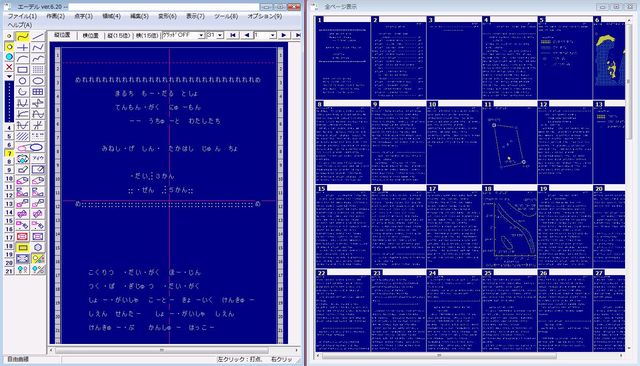The width and height of the screenshot is (640, 366).
Task: Open the 表示(7) menu
Action: 195,16
